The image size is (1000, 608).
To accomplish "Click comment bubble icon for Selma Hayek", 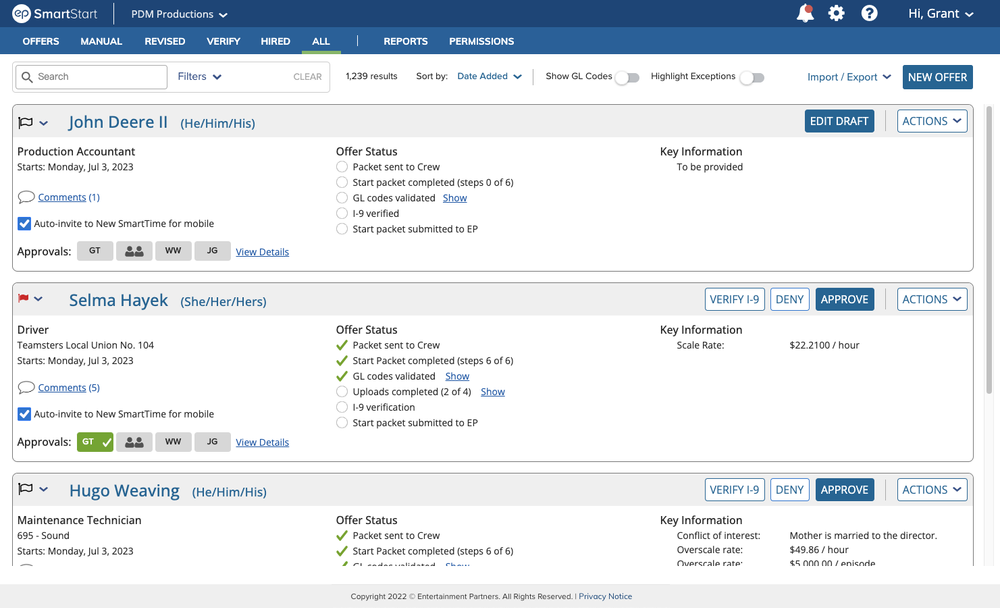I will click(26, 387).
